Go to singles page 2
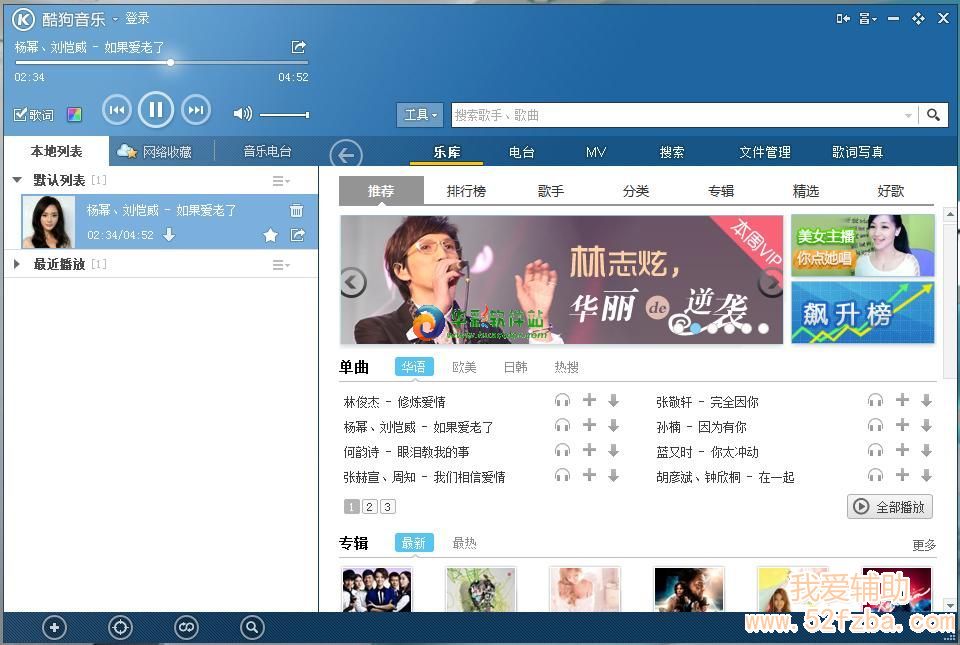 pos(369,507)
